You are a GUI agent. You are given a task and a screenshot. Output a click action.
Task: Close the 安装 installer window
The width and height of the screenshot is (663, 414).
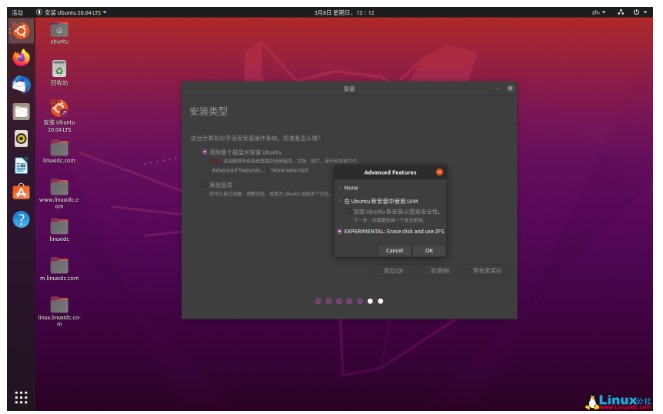click(510, 88)
